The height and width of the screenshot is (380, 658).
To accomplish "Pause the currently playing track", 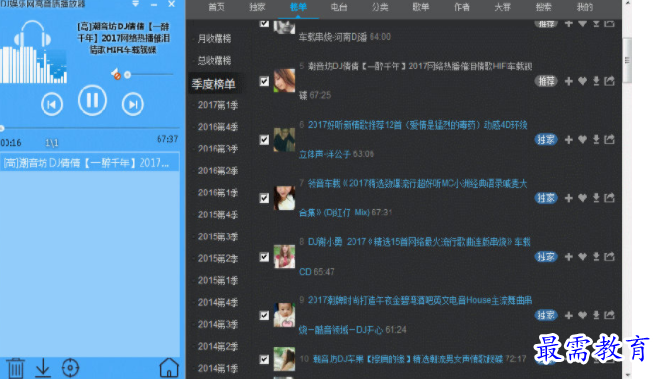I will pos(92,101).
